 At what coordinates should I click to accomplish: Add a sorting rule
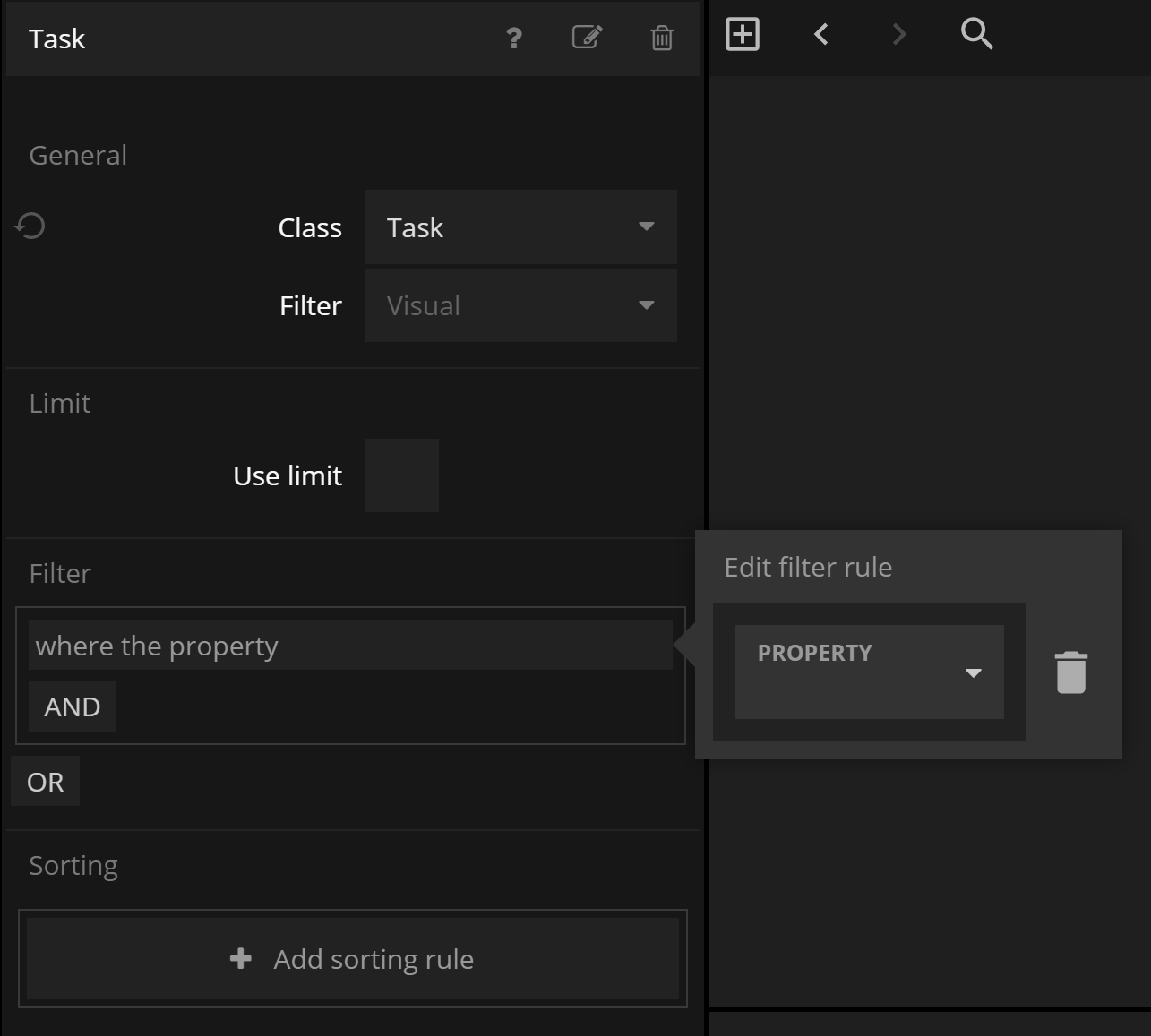[353, 959]
